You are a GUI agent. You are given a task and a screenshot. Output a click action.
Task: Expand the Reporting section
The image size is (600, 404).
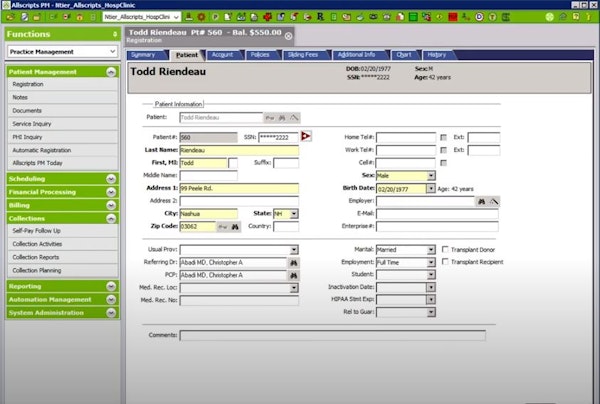tap(111, 286)
